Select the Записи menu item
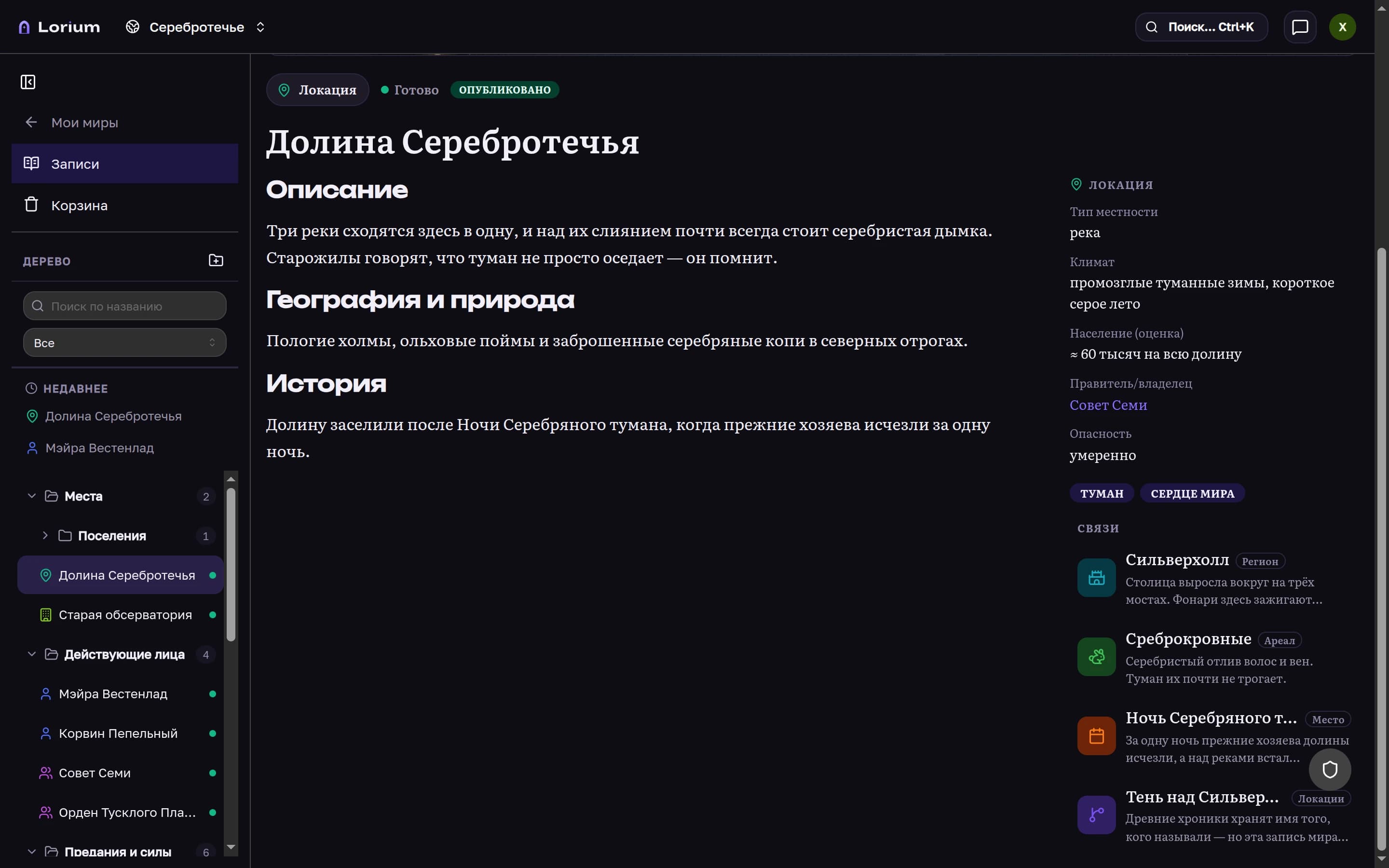This screenshot has width=1389, height=868. 124,163
